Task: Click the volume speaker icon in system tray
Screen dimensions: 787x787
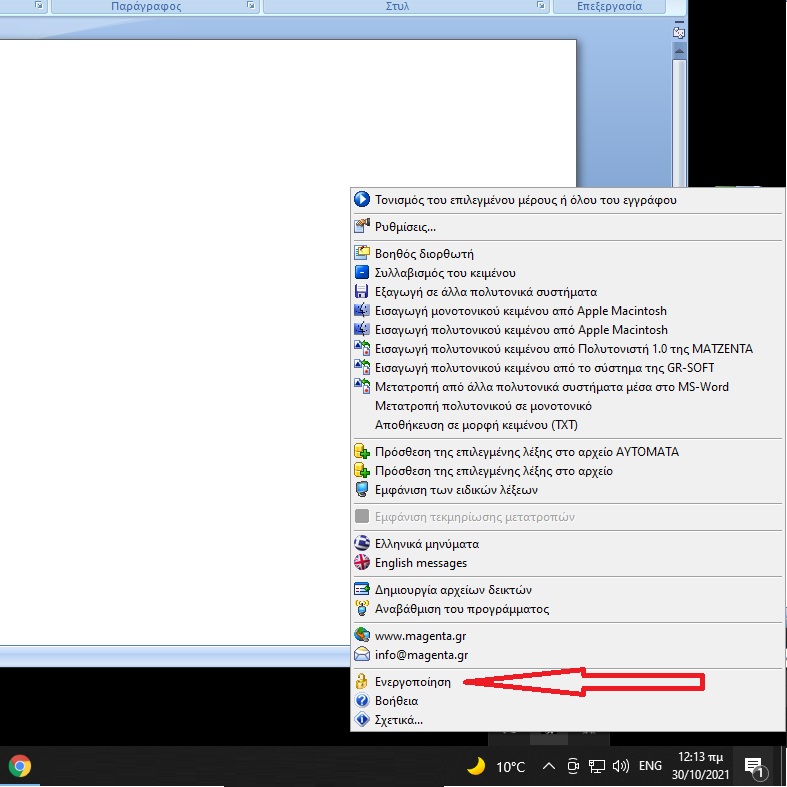Action: click(x=620, y=767)
